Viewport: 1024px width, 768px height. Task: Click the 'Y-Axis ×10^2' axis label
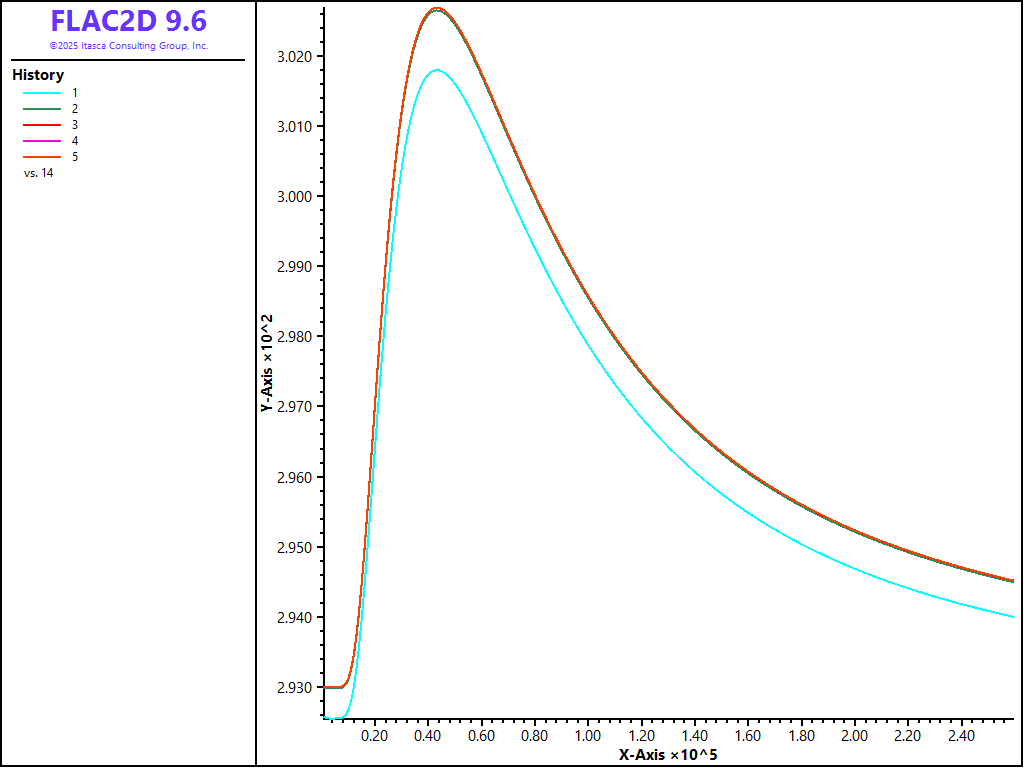click(267, 363)
